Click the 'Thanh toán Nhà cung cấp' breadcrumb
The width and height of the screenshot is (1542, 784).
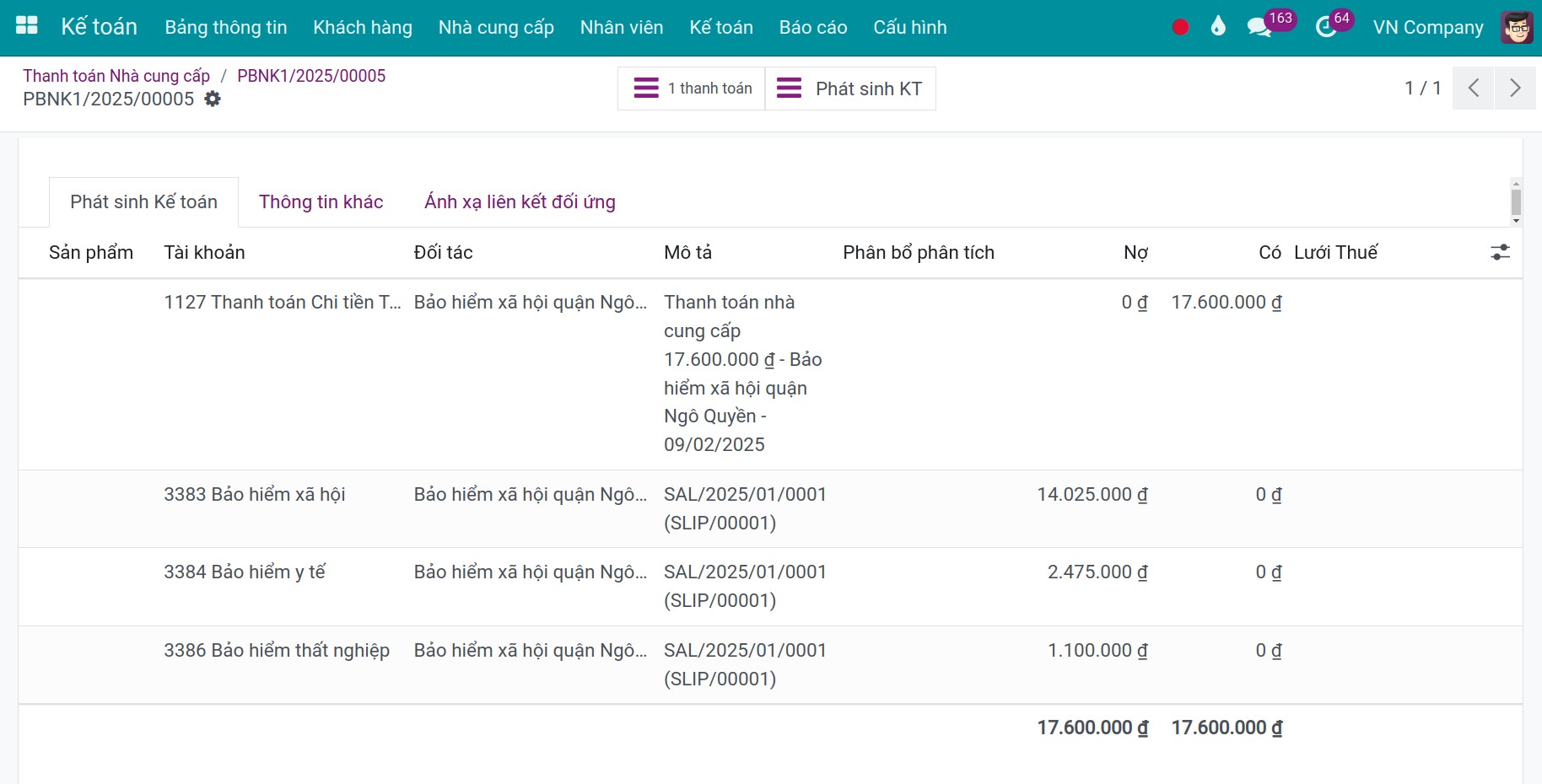tap(116, 76)
